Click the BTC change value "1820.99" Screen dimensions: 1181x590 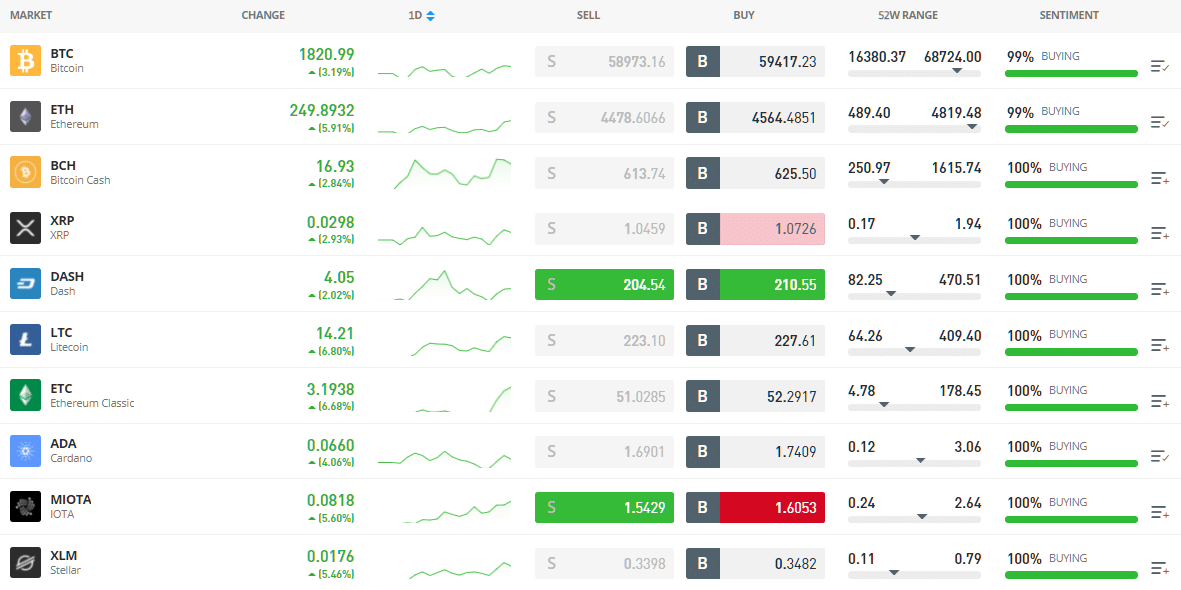326,54
